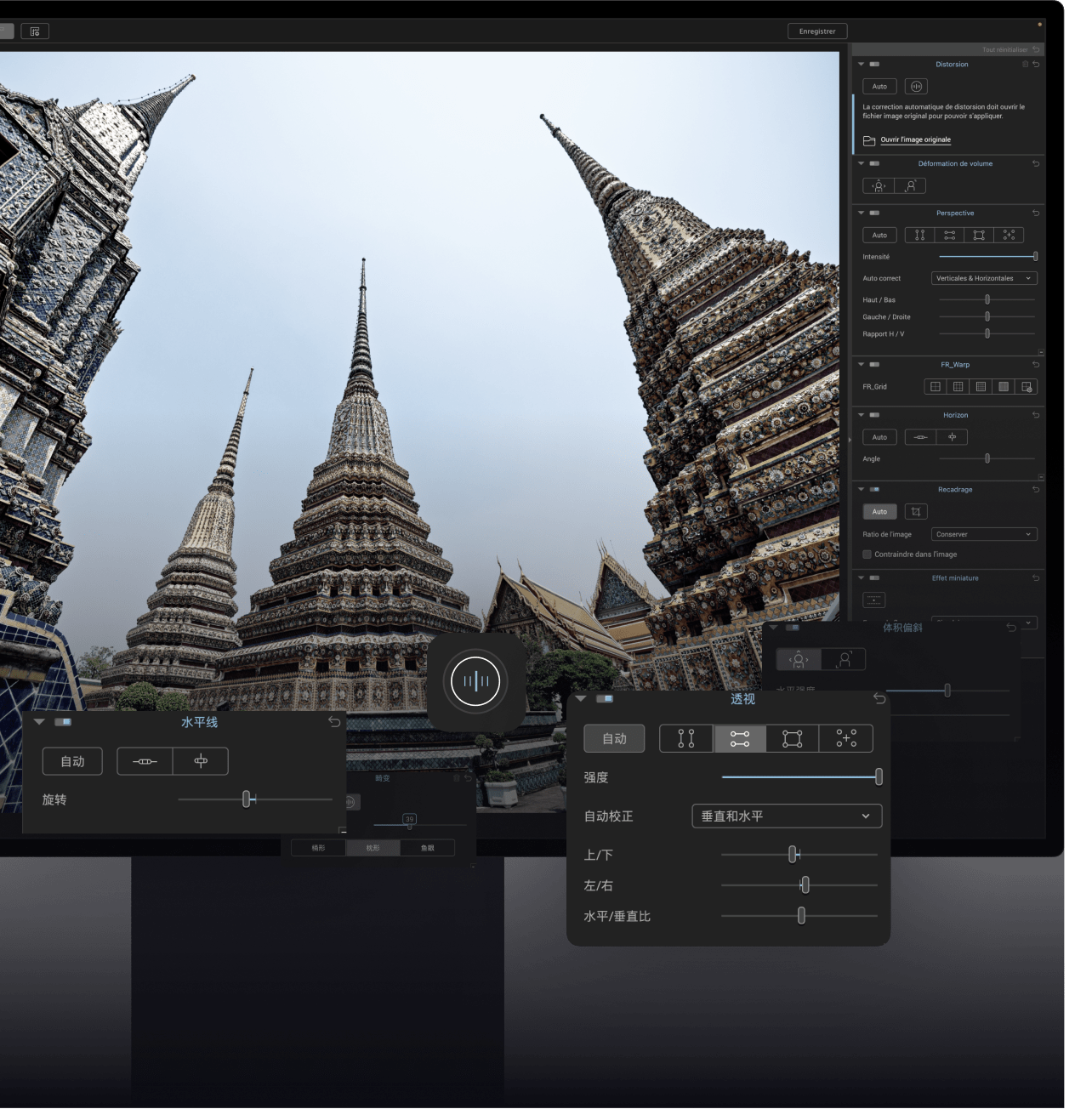Click the top-left toolbar layout icon
Screen dimensions: 1092x1109
click(x=35, y=31)
